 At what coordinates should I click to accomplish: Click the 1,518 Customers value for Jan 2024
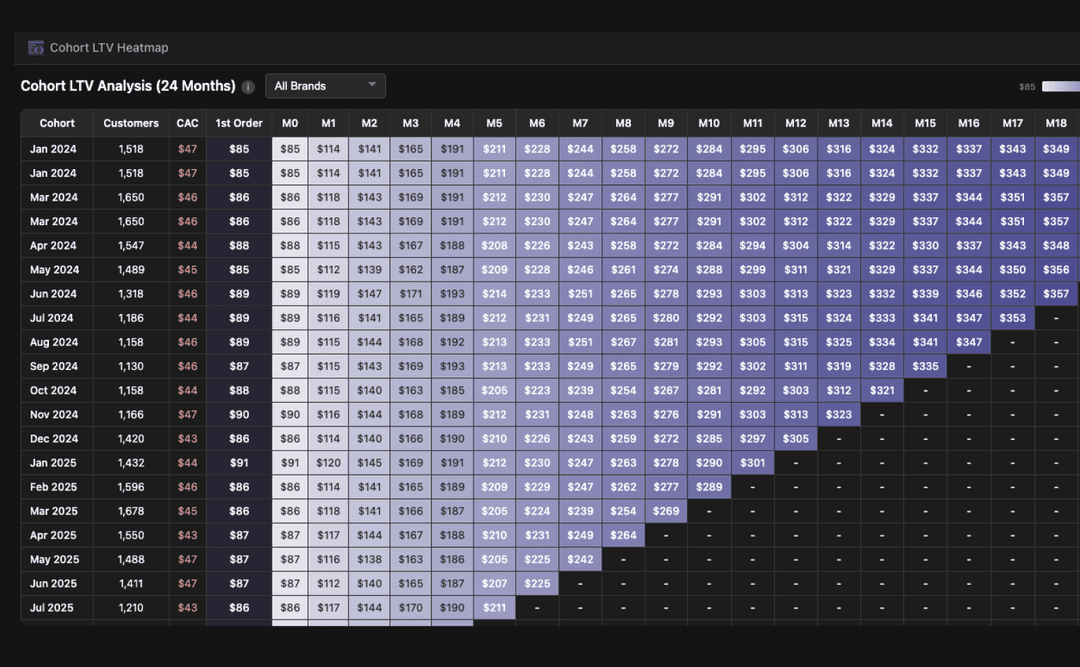coord(131,148)
